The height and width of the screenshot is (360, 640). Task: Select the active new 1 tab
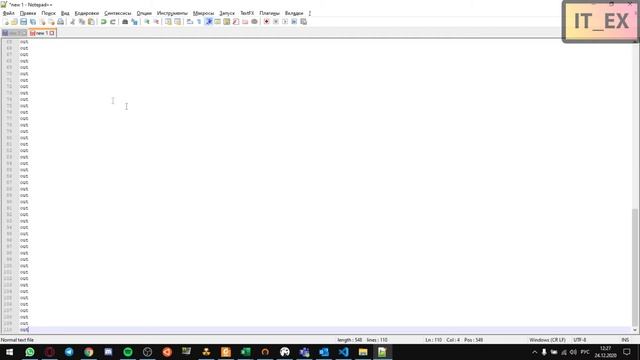[x=42, y=33]
